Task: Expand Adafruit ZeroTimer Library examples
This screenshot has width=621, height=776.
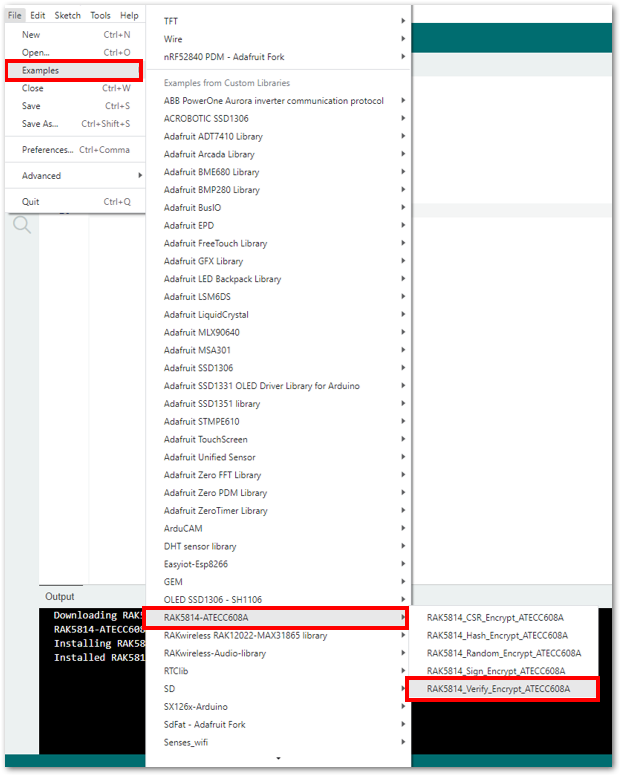Action: pos(279,510)
